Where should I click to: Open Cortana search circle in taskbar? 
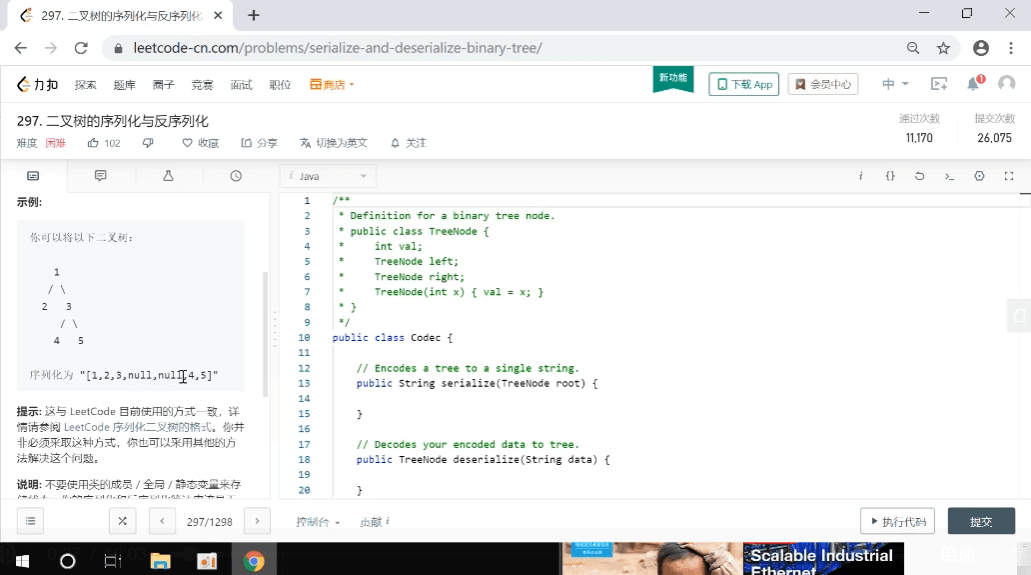point(67,561)
